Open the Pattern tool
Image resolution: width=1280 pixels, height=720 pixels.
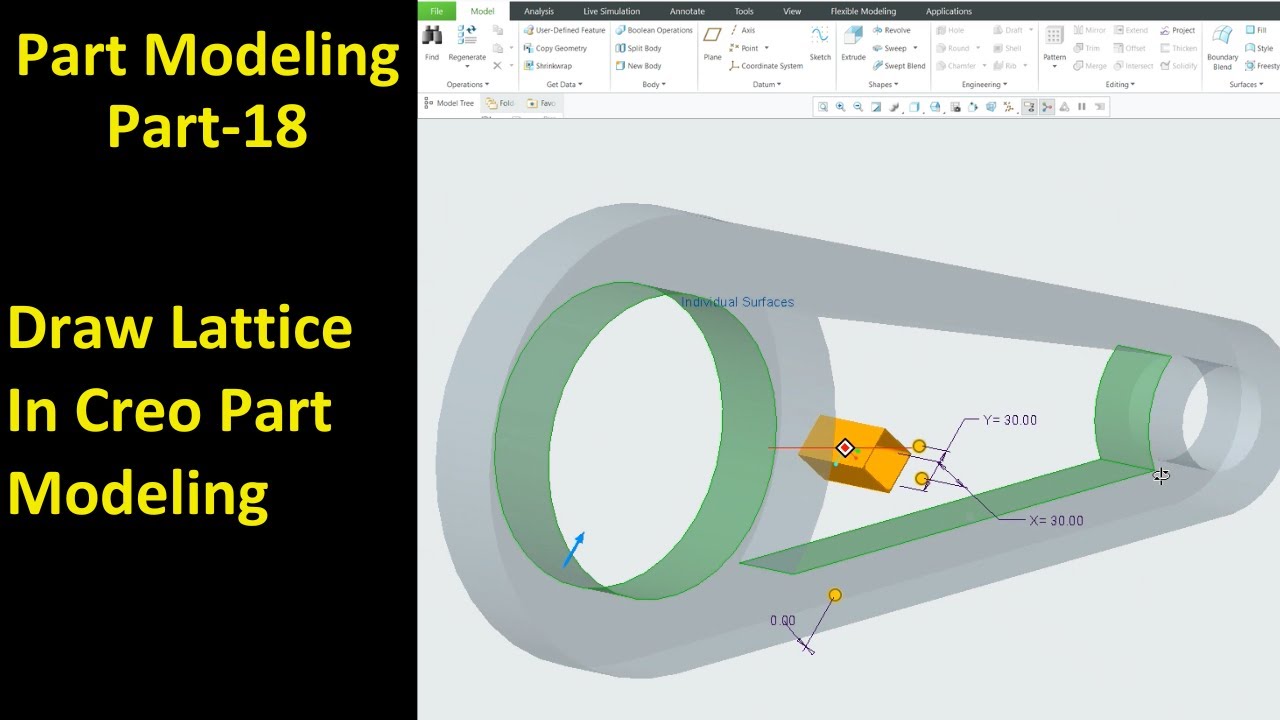pos(1054,42)
